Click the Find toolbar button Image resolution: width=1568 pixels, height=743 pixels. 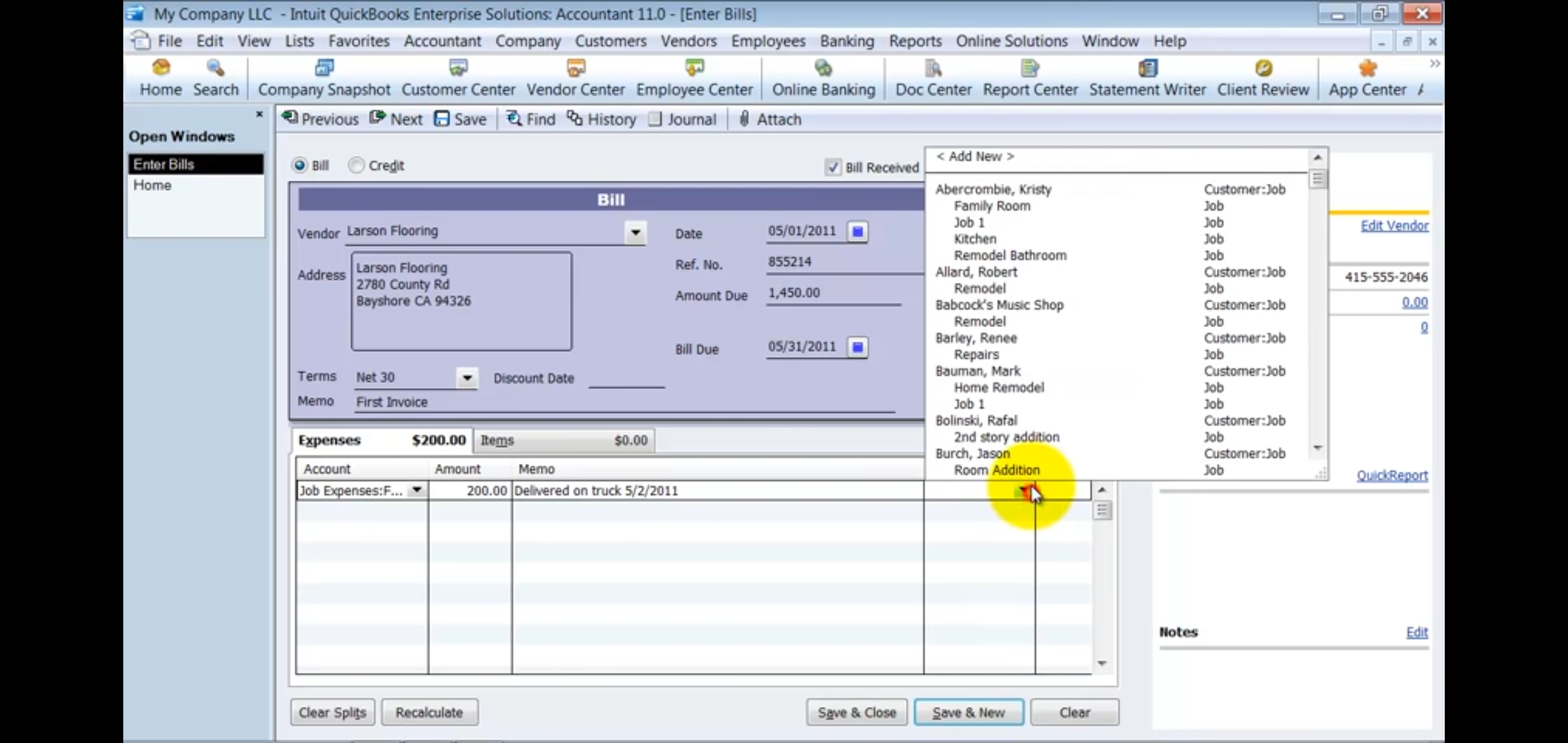click(531, 119)
